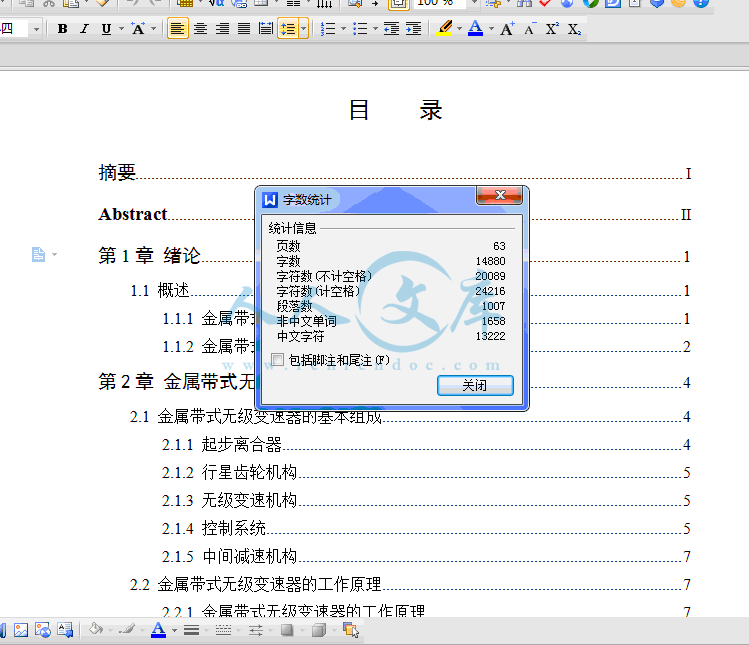Open the underline style dropdown
The height and width of the screenshot is (645, 749).
[x=121, y=29]
